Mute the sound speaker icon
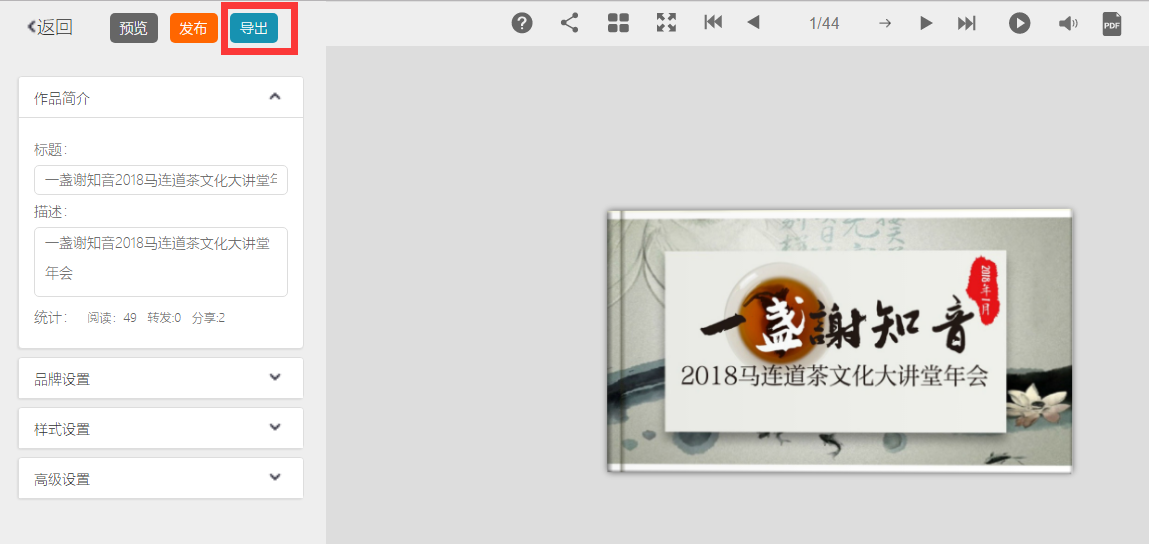The image size is (1149, 544). click(1068, 23)
